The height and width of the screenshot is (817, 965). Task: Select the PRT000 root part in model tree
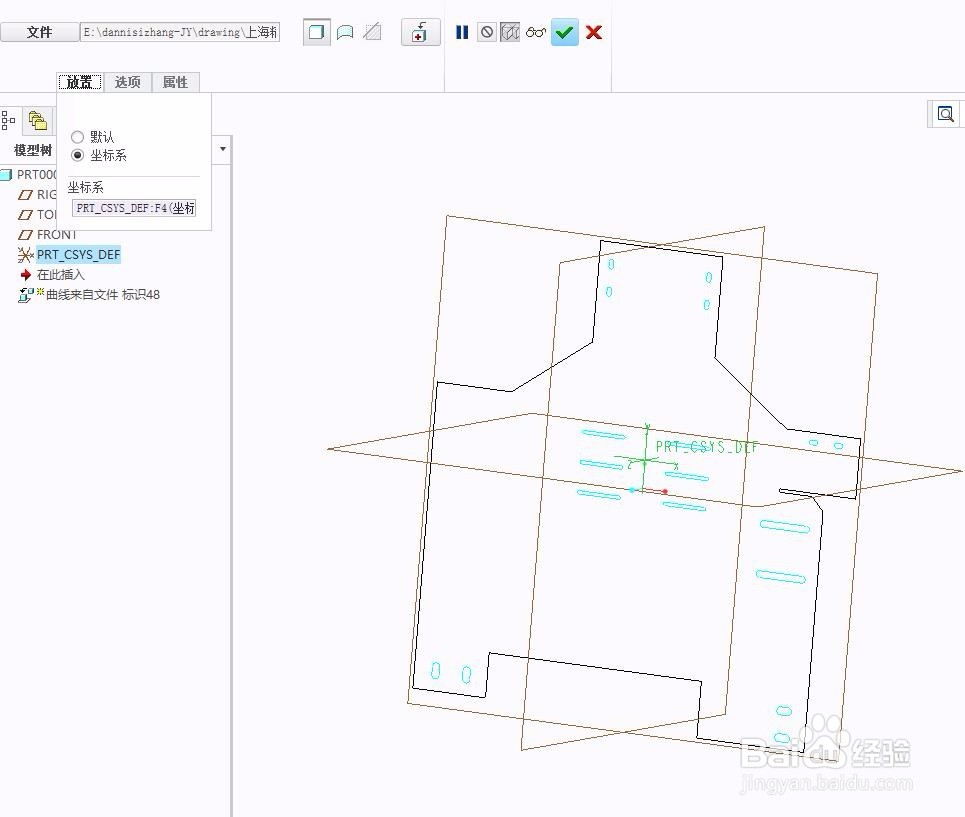tap(29, 175)
